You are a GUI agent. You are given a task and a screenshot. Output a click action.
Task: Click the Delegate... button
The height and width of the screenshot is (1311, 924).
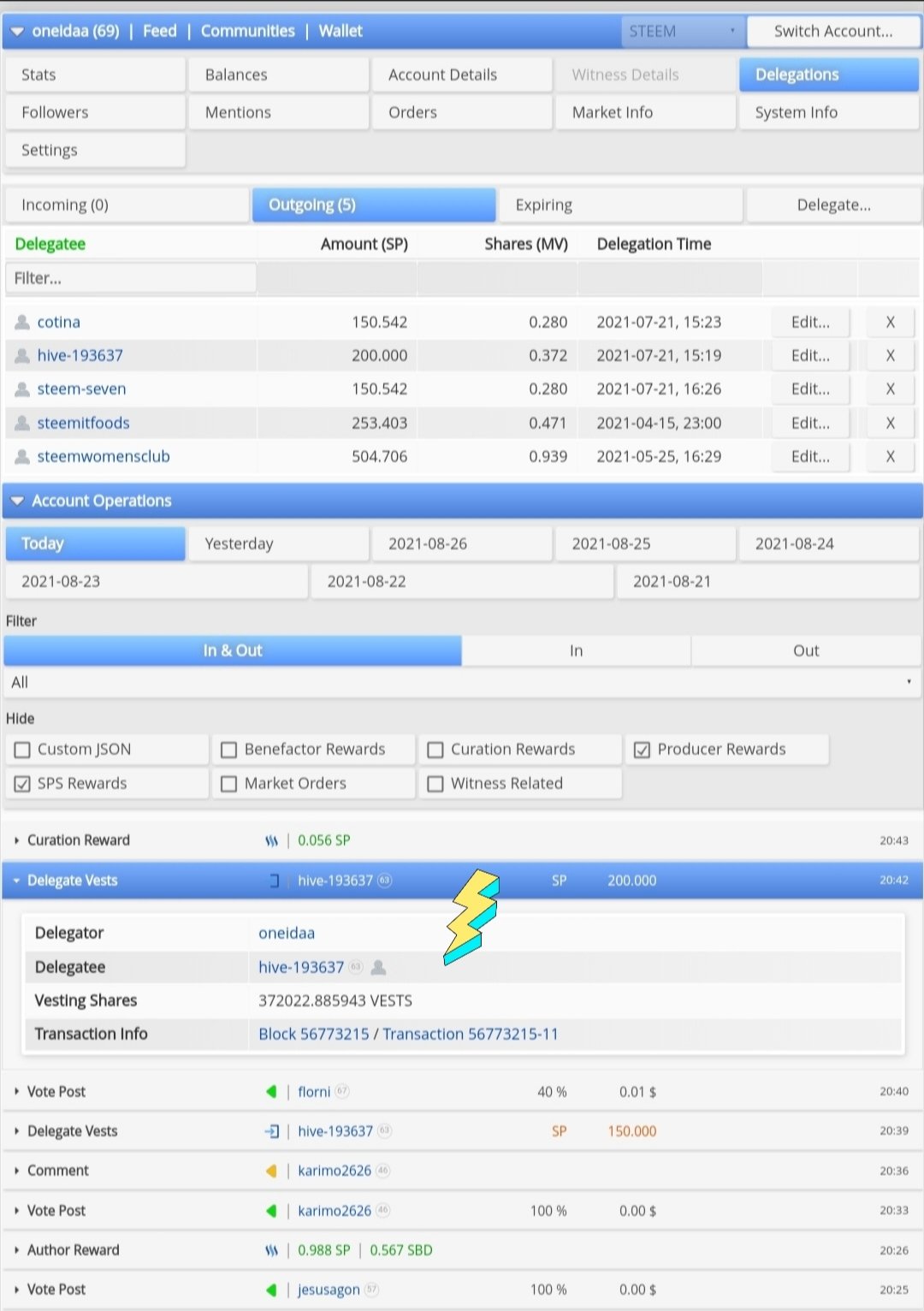tap(833, 205)
